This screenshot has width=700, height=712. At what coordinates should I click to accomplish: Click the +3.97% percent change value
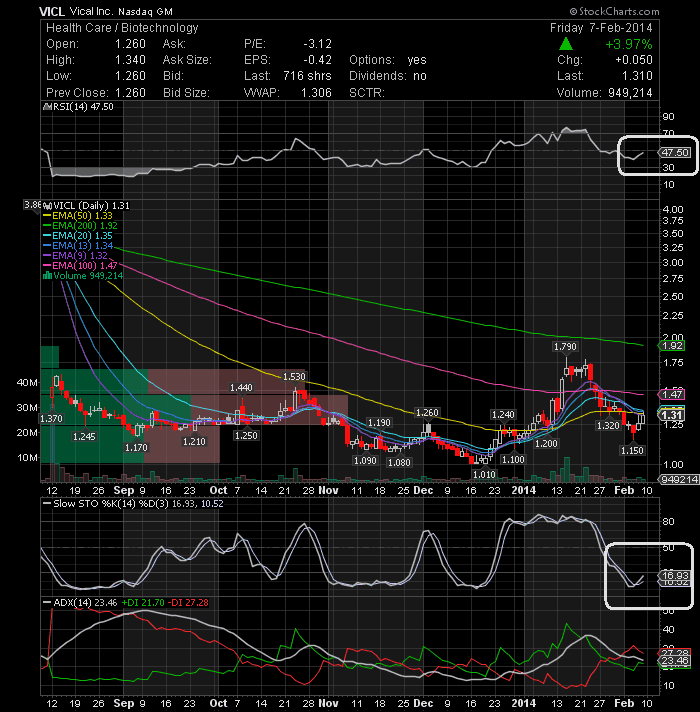pyautogui.click(x=629, y=44)
